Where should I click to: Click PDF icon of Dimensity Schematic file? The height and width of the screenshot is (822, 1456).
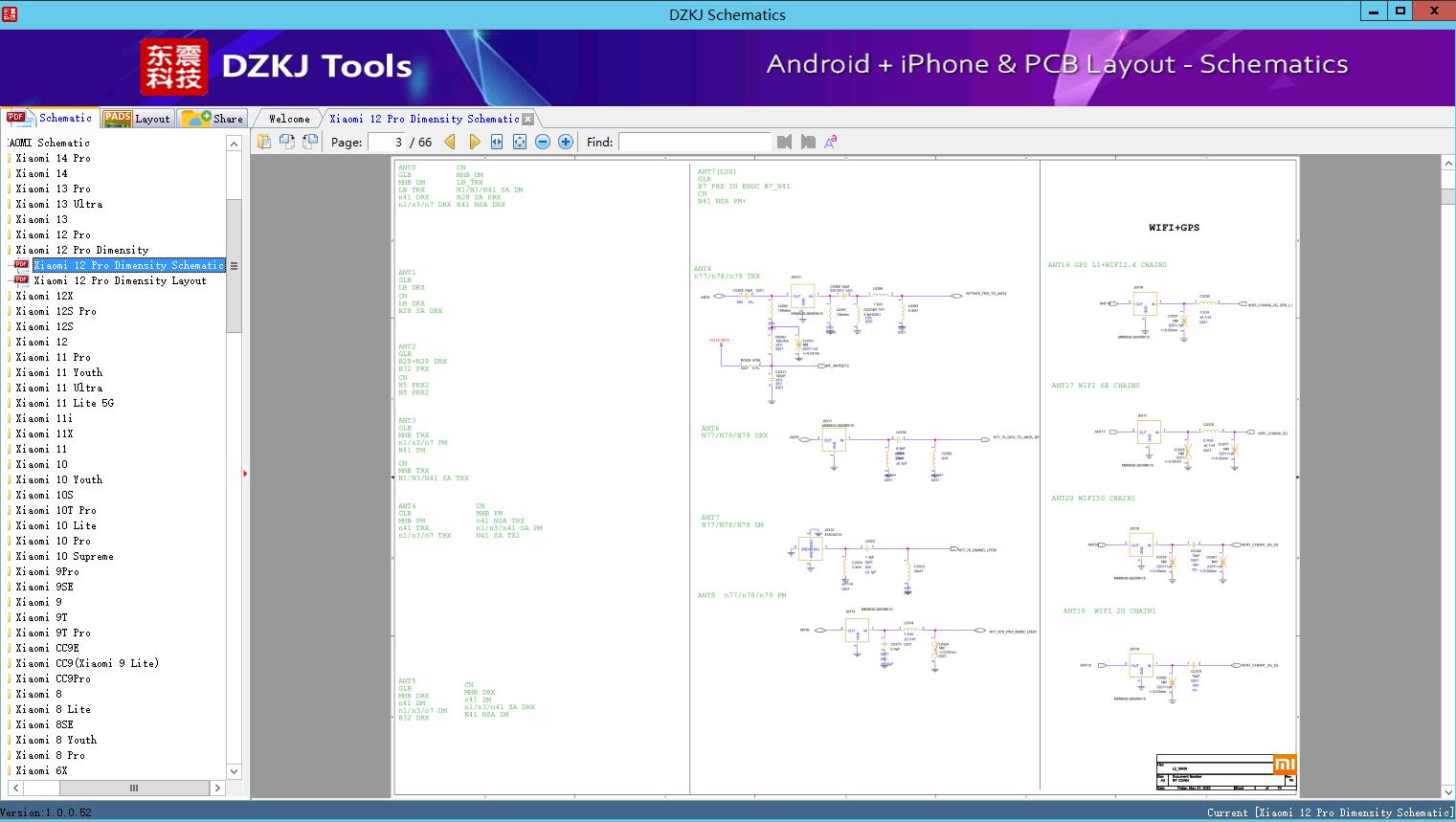pyautogui.click(x=21, y=265)
